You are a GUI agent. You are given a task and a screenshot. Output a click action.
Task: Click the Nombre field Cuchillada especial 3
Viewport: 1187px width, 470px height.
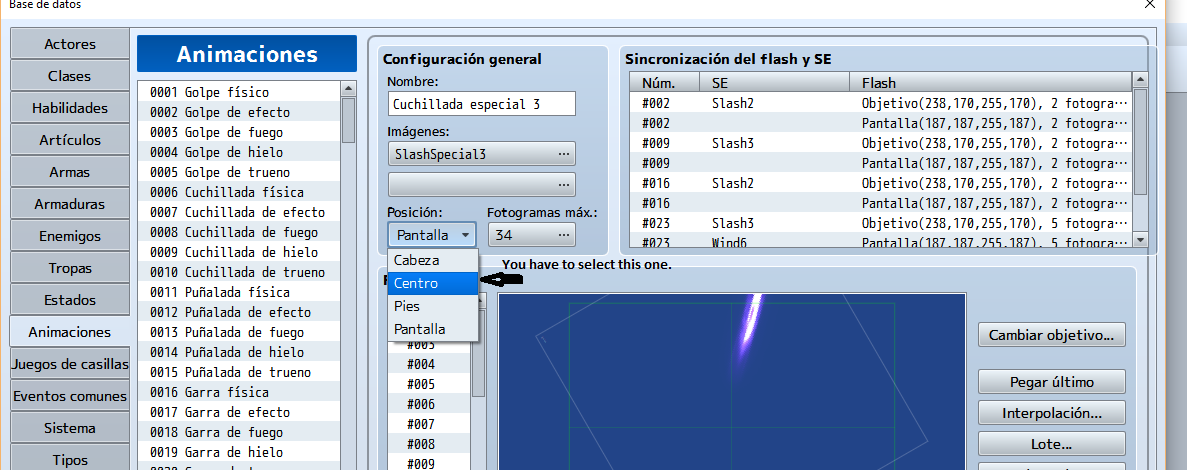(481, 104)
